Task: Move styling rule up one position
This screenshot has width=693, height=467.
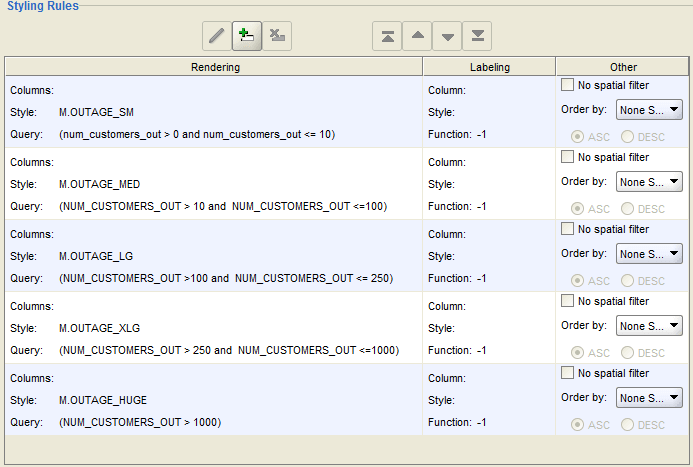Action: [418, 36]
